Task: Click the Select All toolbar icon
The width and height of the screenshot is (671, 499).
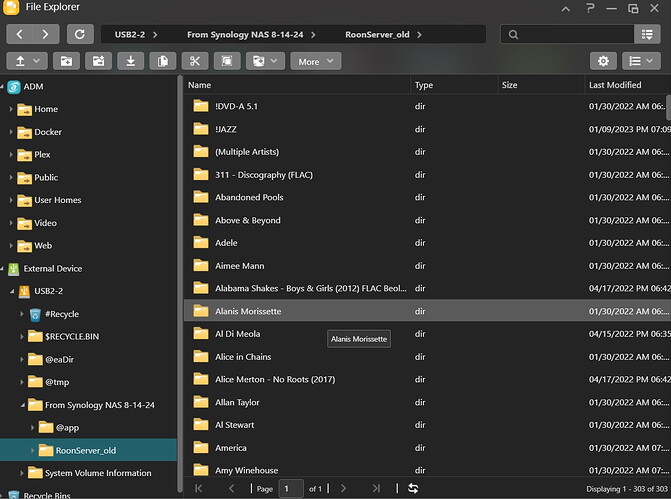Action: coord(227,61)
